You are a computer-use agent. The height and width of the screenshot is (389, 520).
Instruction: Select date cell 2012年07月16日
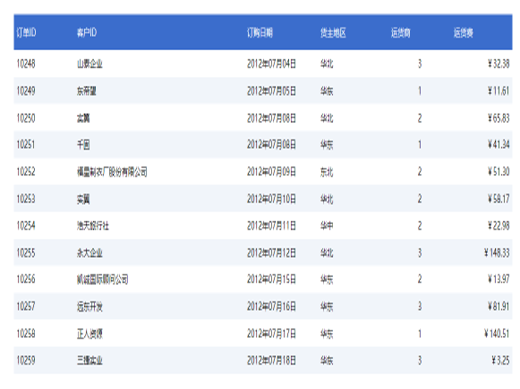tap(271, 306)
